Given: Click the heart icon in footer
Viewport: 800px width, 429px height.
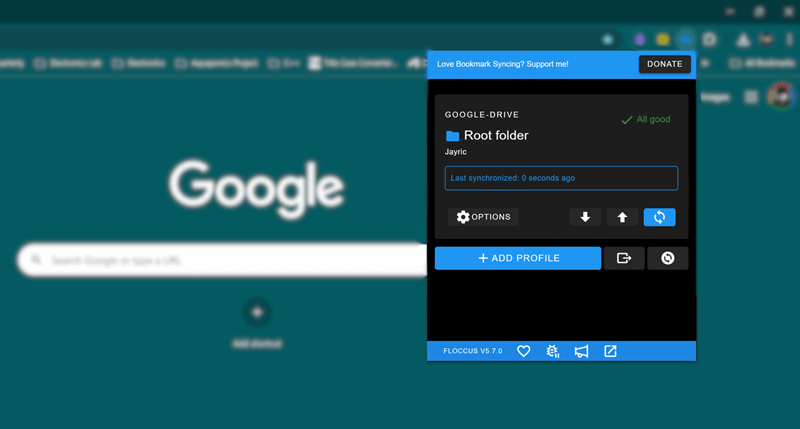Looking at the screenshot, I should (523, 351).
